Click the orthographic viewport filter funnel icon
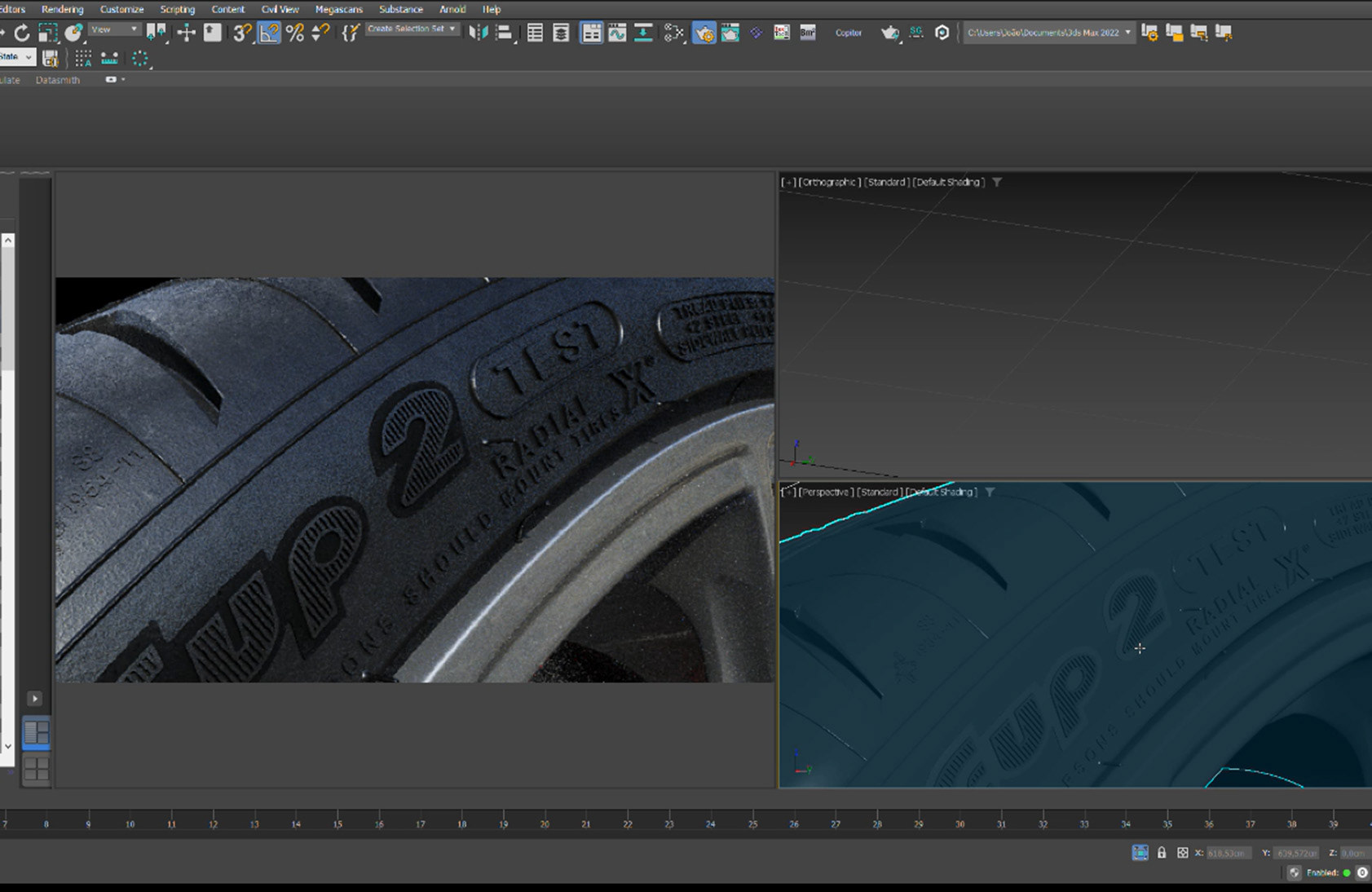The image size is (1372, 892). [996, 182]
